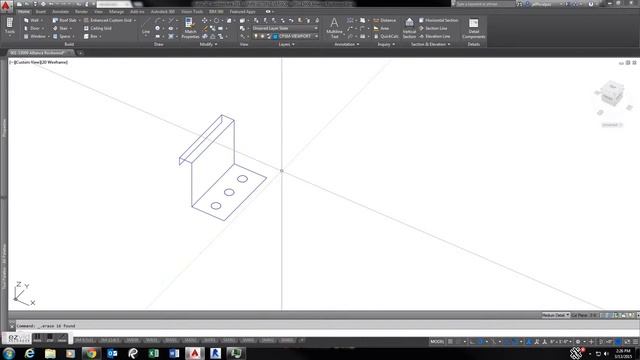The width and height of the screenshot is (640, 360).
Task: Select the Section Line tool
Action: (x=433, y=28)
